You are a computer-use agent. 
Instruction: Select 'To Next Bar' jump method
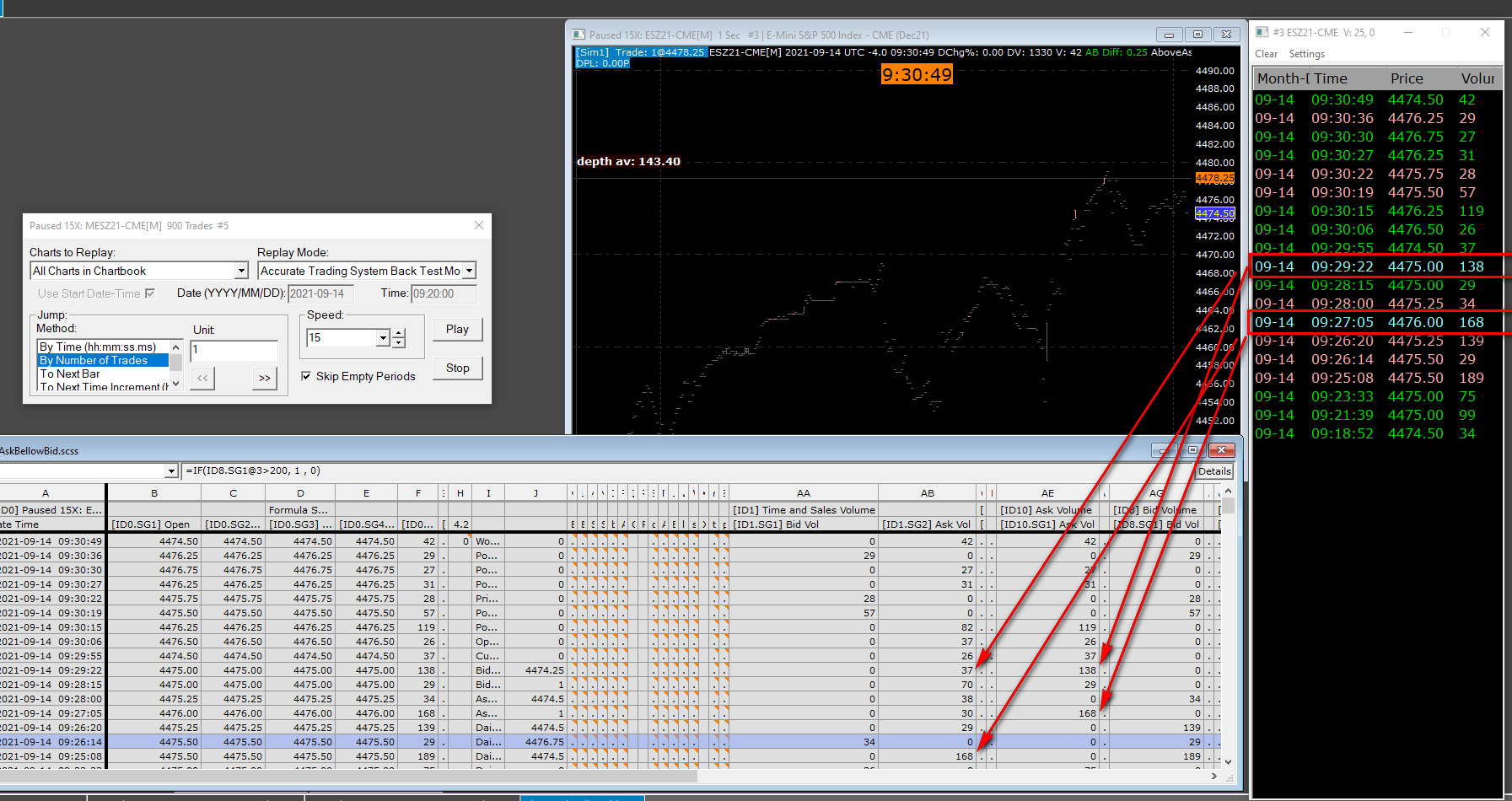pos(70,374)
